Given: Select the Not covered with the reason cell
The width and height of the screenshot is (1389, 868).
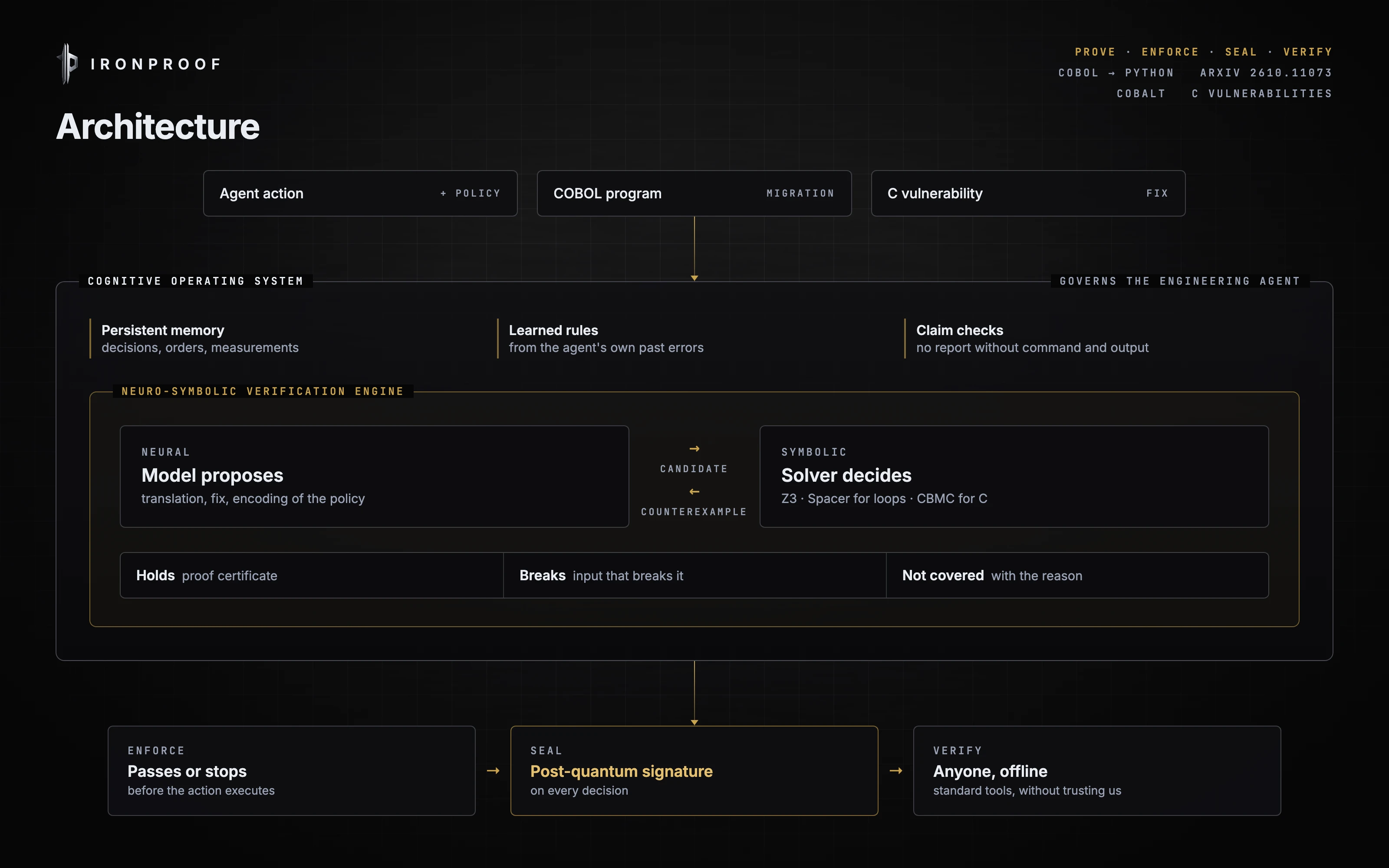Looking at the screenshot, I should pos(1077,575).
